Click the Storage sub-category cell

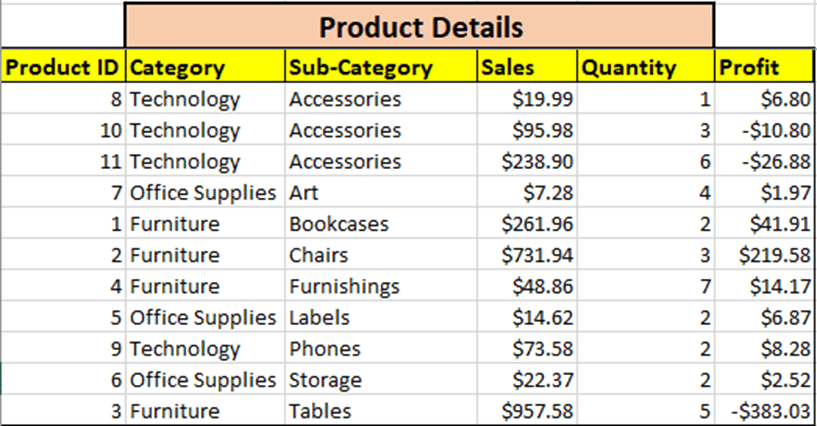tap(381, 380)
